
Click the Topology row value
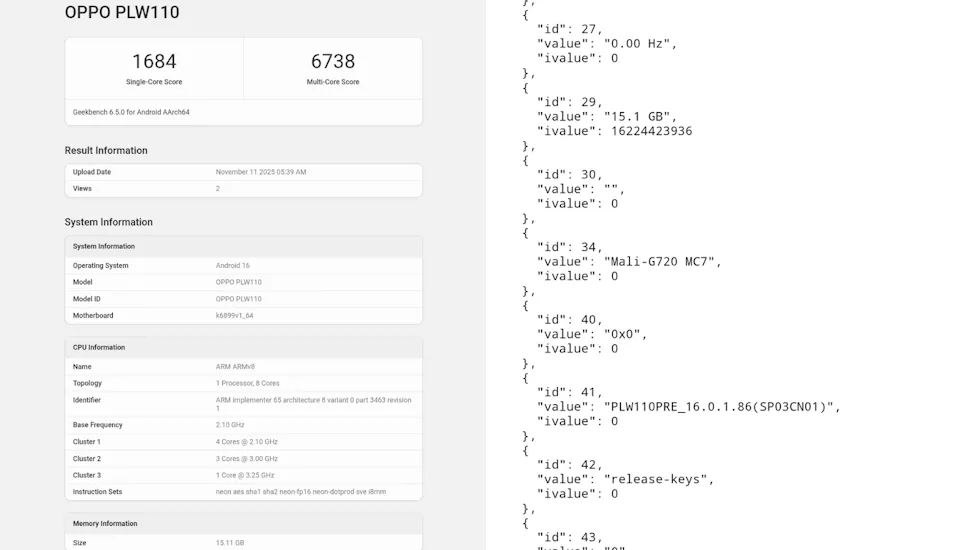pyautogui.click(x=248, y=383)
